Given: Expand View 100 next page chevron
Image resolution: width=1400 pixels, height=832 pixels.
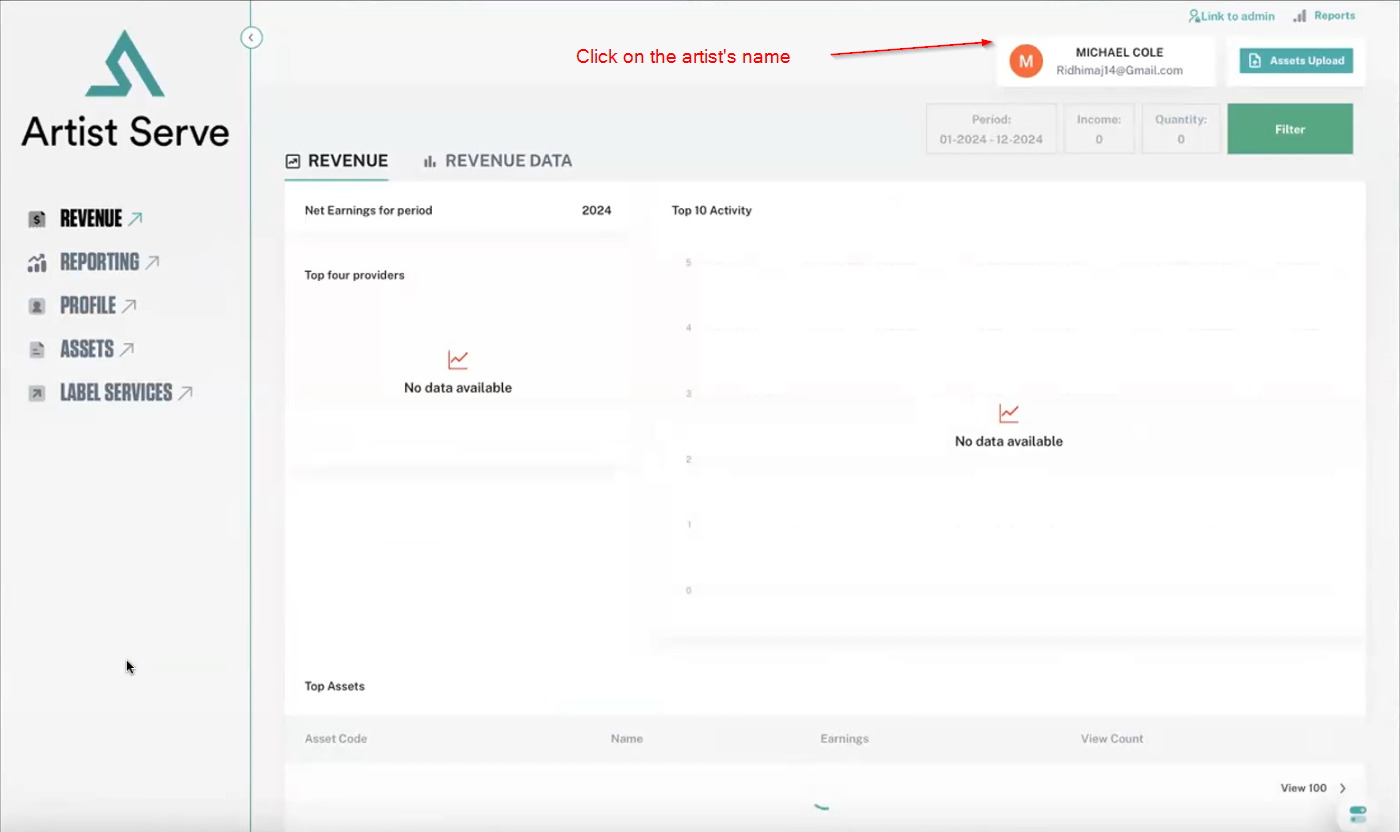Looking at the screenshot, I should coord(1343,788).
